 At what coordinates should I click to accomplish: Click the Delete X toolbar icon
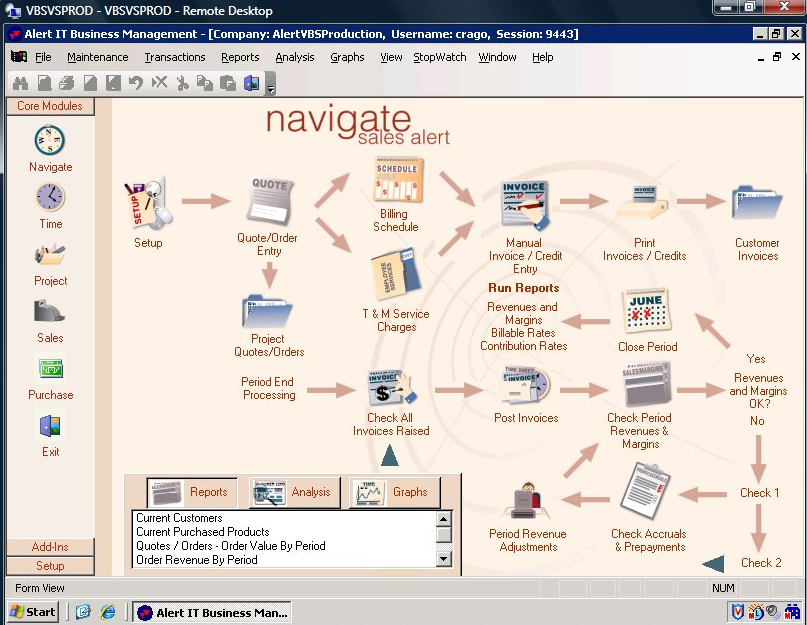[x=160, y=83]
